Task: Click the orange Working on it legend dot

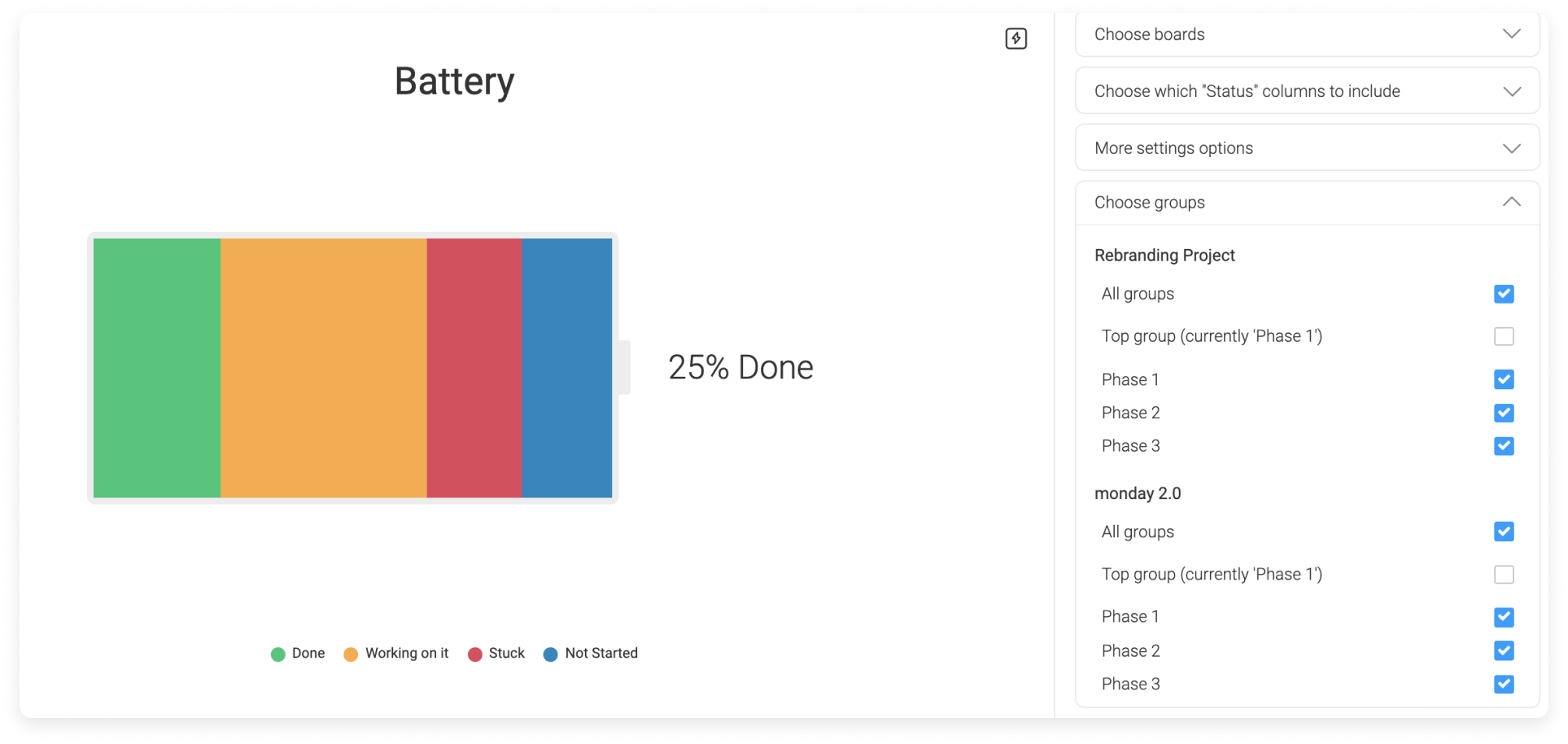Action: pyautogui.click(x=351, y=654)
